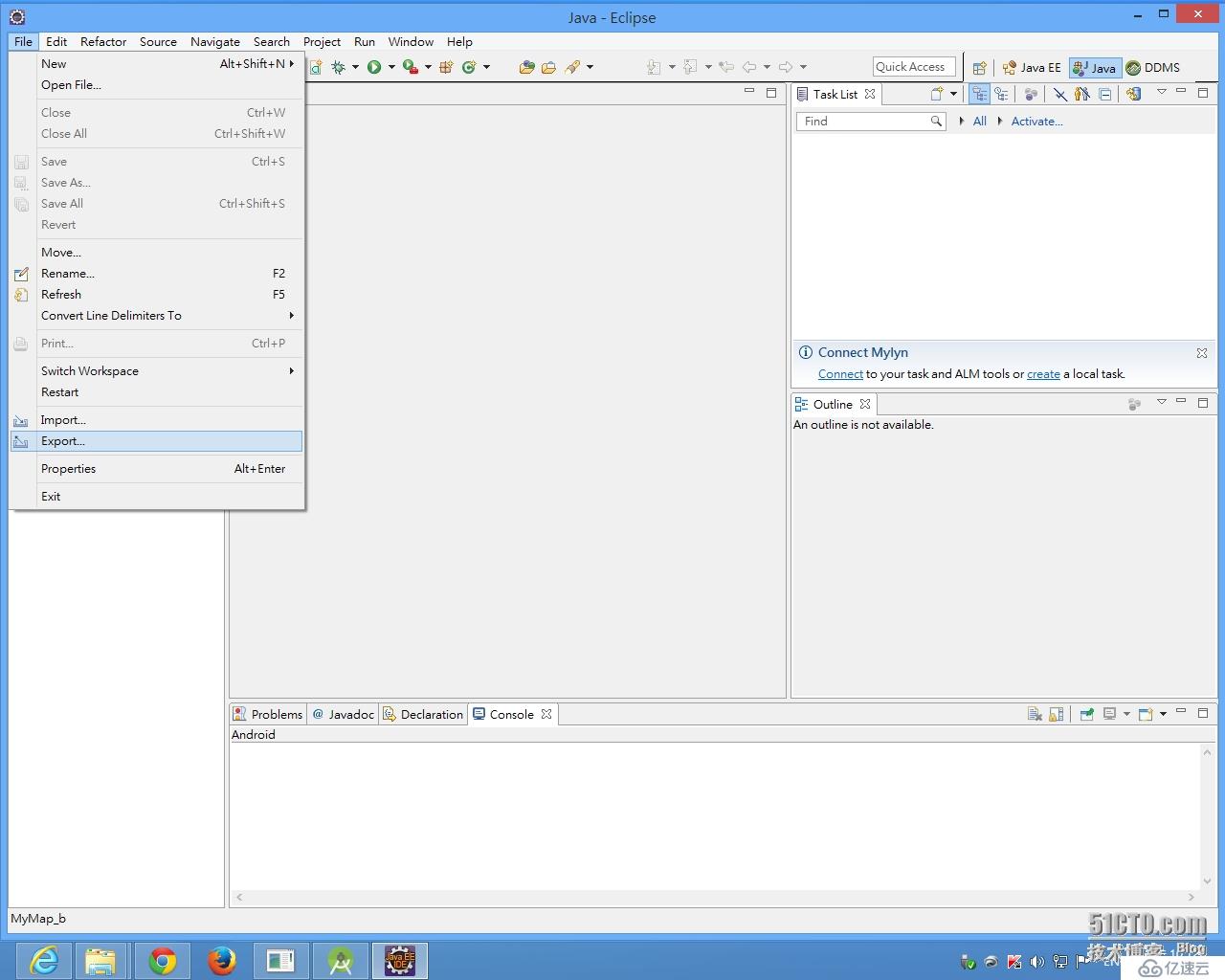
Task: Click the Debug bug icon in the toolbar
Action: tap(338, 67)
